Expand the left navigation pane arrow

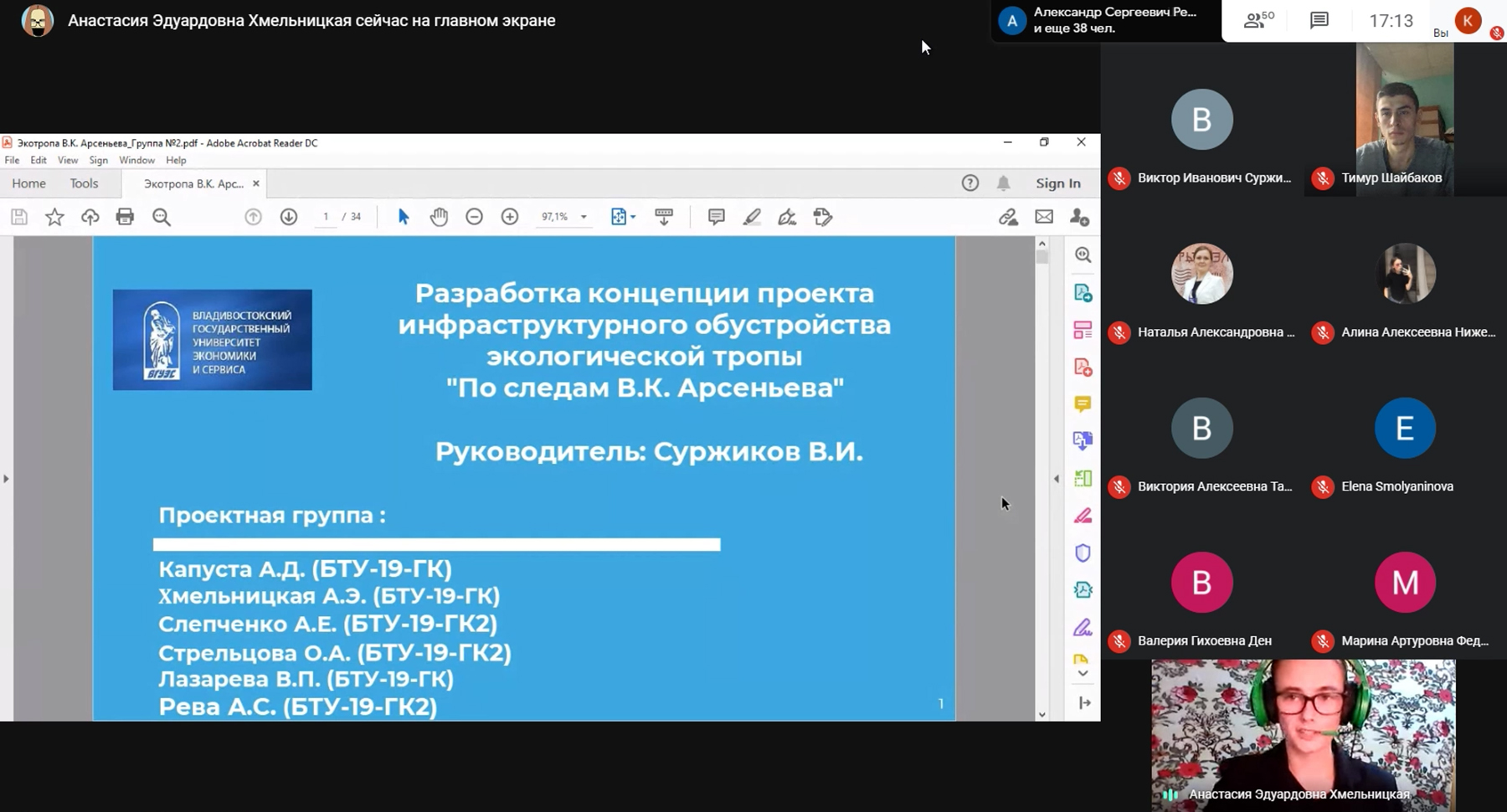[x=6, y=479]
